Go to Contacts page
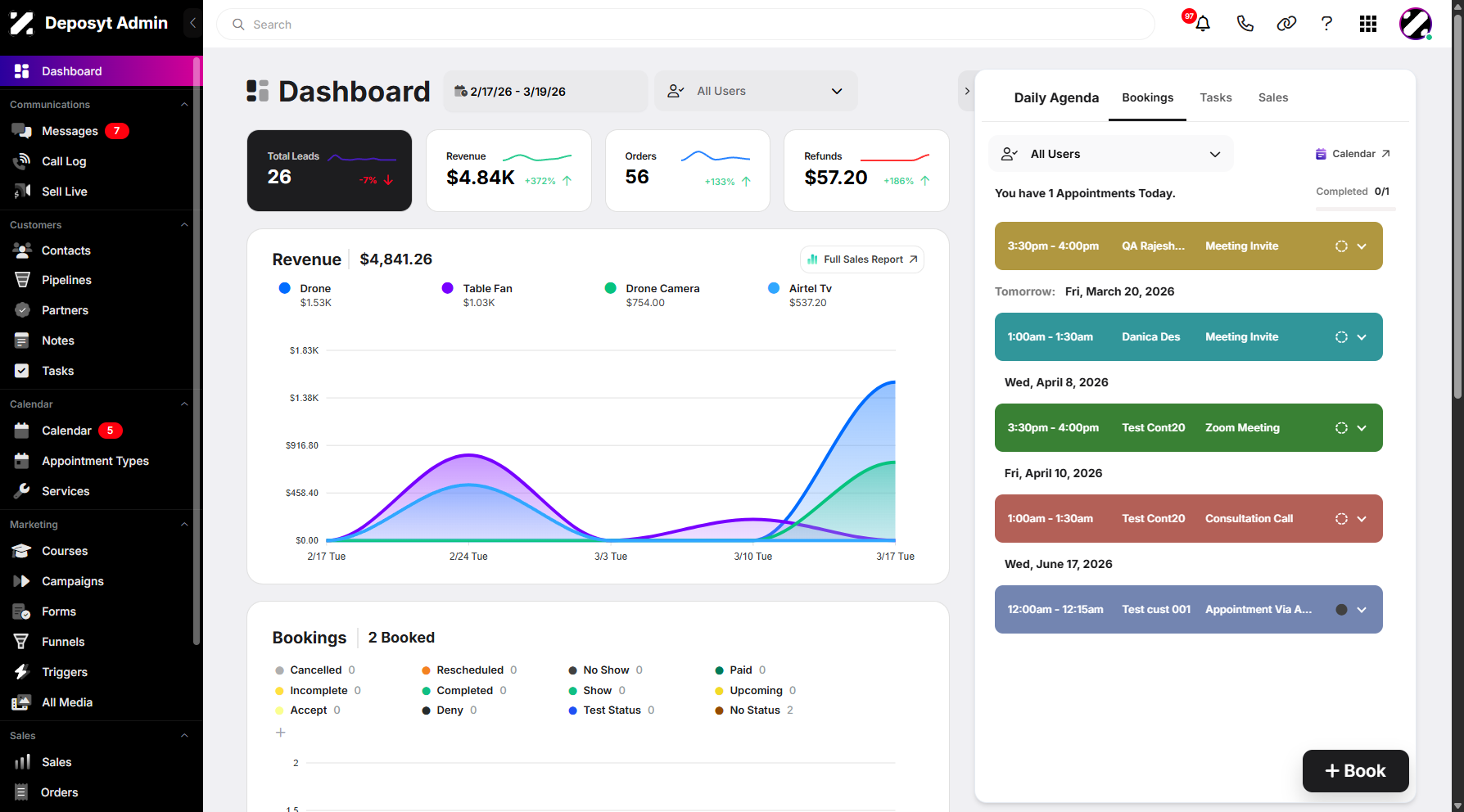1464x812 pixels. pyautogui.click(x=66, y=250)
